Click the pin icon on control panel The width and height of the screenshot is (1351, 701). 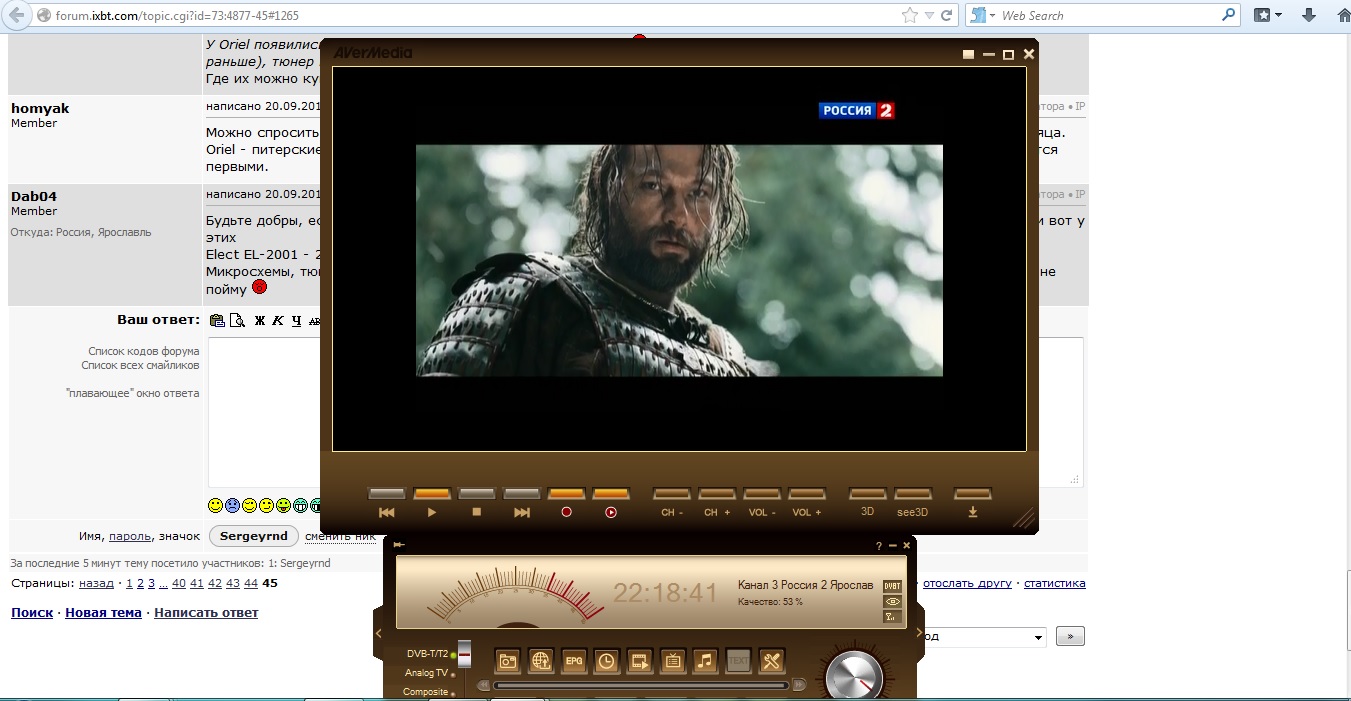pos(399,545)
